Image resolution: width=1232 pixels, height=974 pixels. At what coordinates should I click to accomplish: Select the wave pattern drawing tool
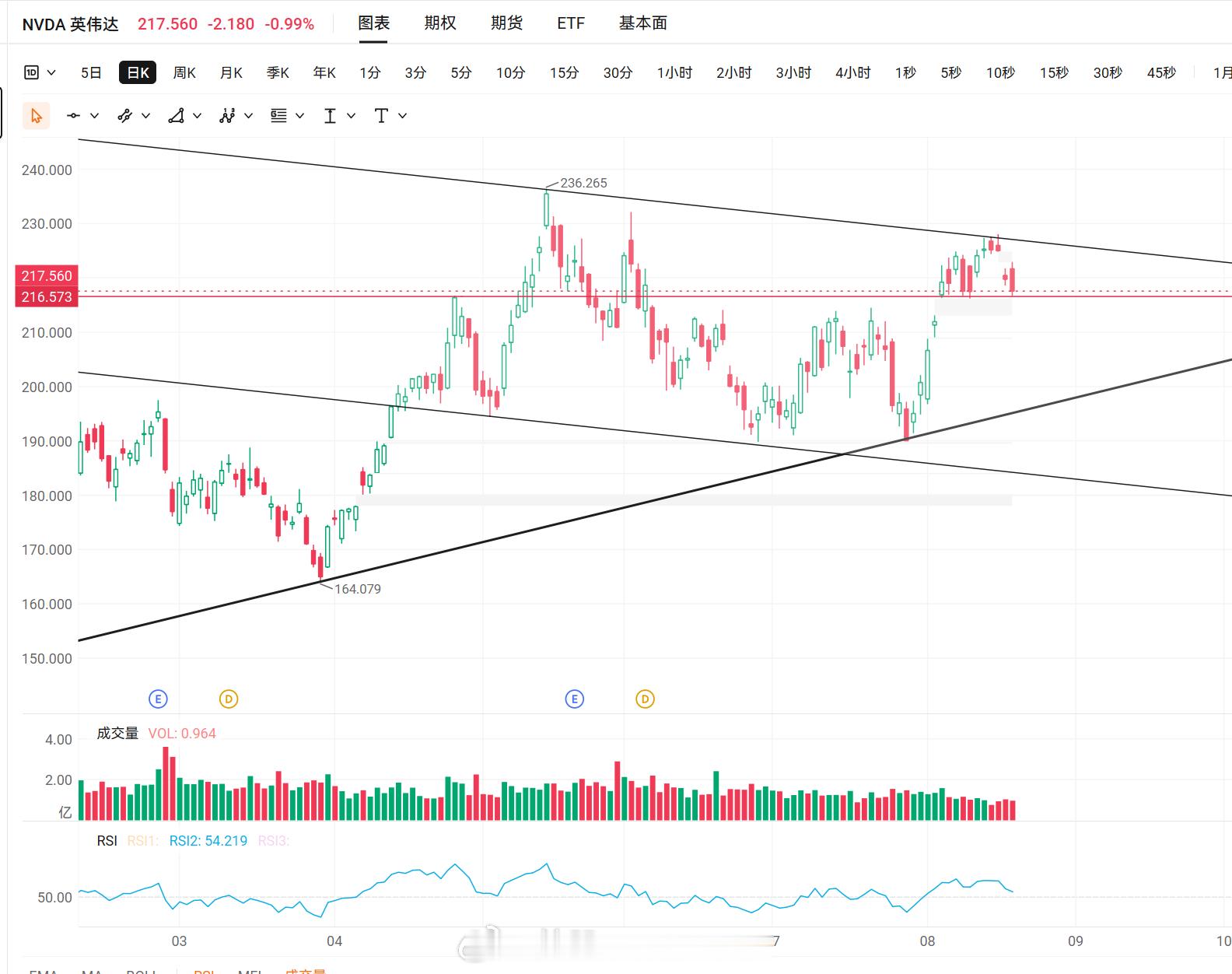click(227, 116)
